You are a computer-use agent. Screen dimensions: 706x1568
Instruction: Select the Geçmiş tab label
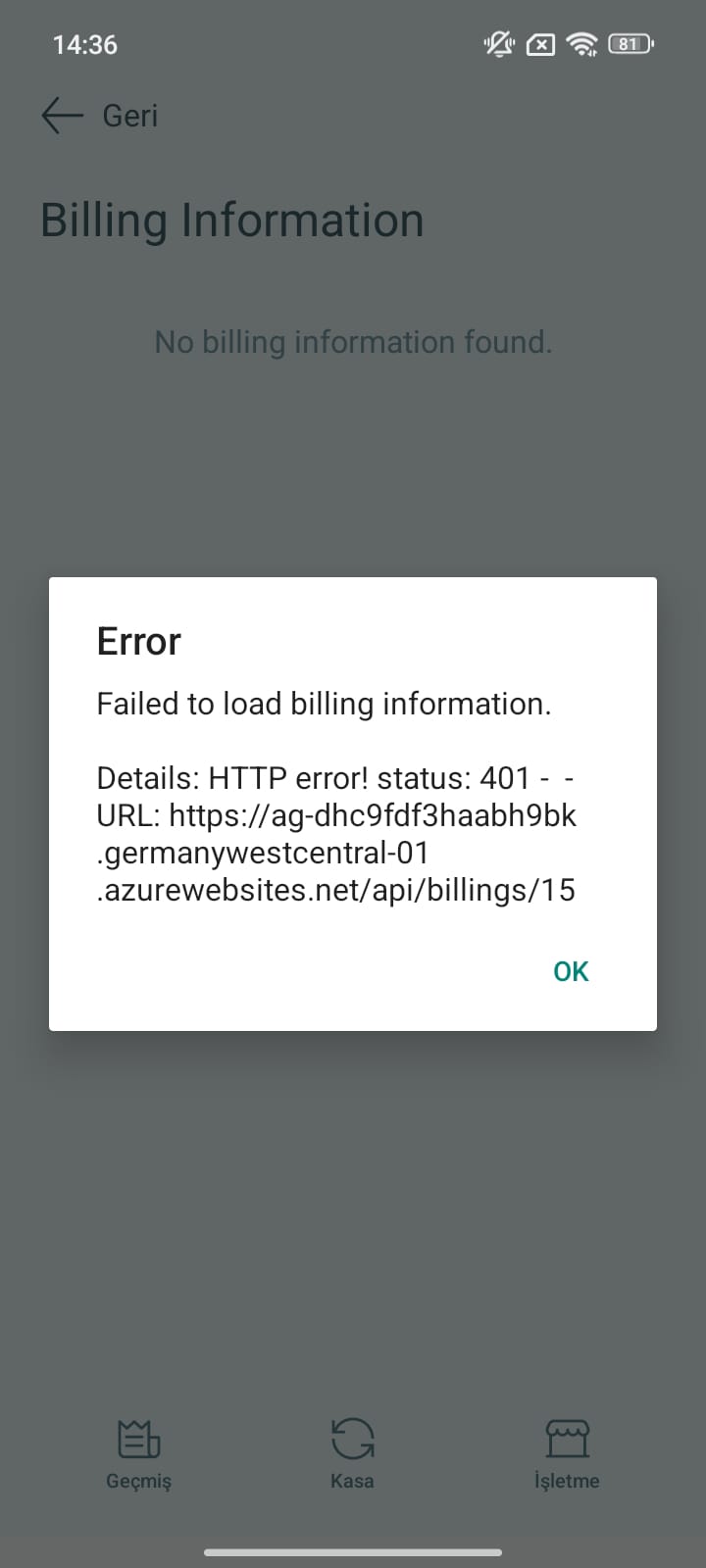click(138, 1482)
